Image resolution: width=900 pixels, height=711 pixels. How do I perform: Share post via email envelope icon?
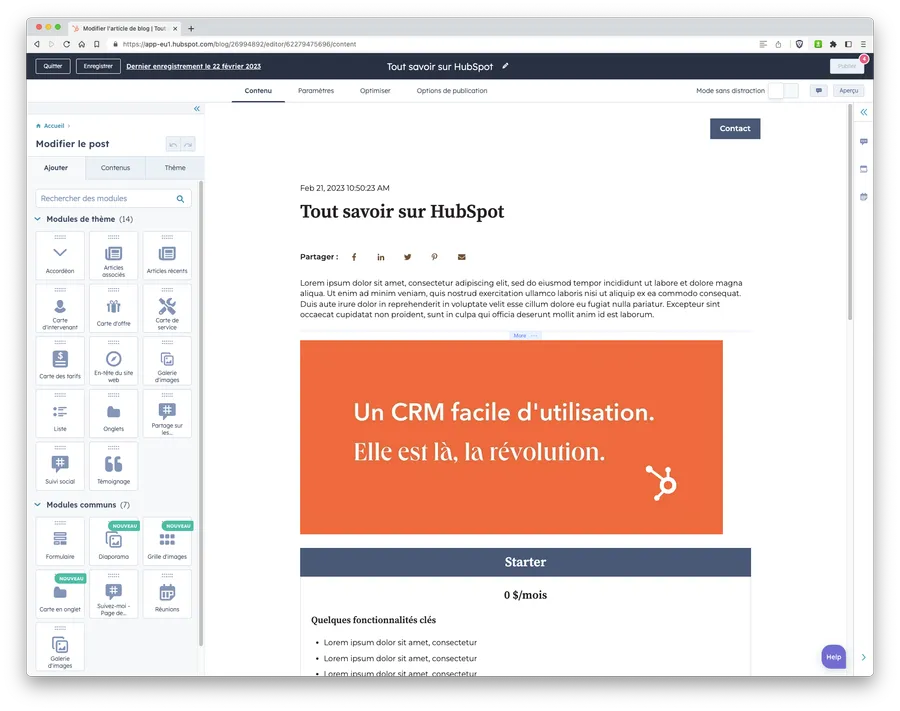[x=461, y=257]
